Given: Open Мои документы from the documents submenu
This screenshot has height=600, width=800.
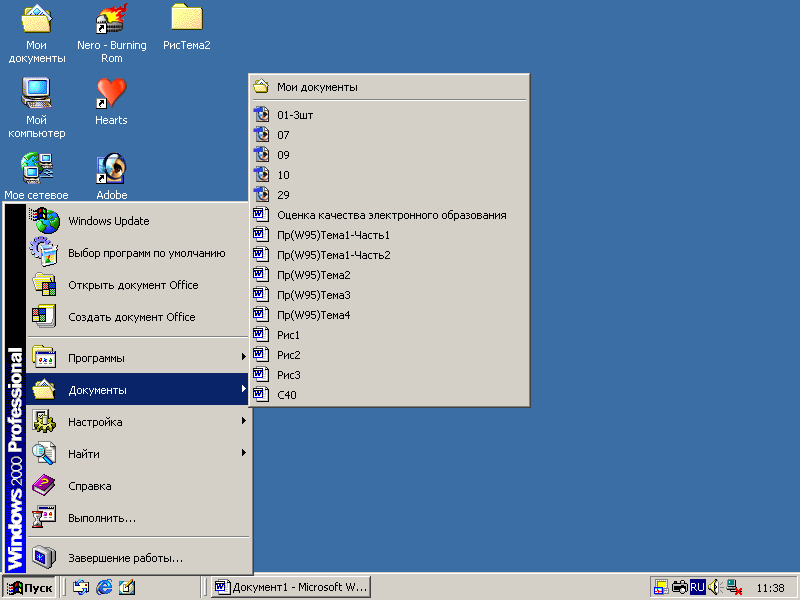Looking at the screenshot, I should tap(389, 87).
